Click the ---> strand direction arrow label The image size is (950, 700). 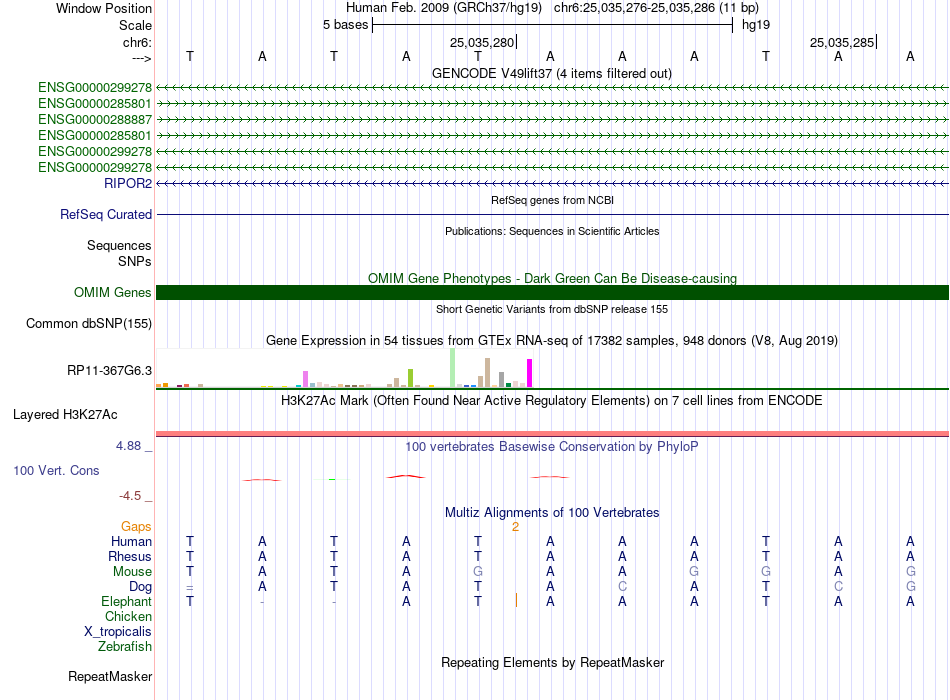coord(141,58)
